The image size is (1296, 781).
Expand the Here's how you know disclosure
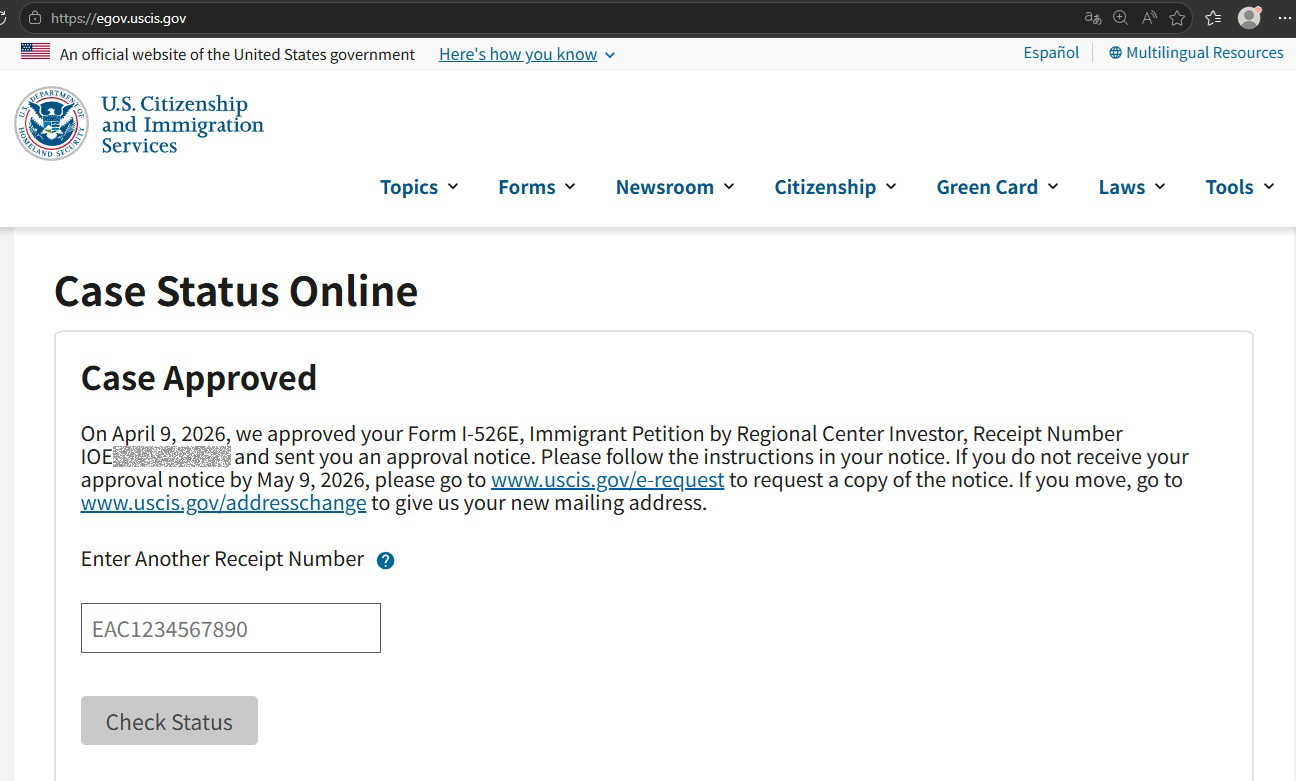(527, 55)
